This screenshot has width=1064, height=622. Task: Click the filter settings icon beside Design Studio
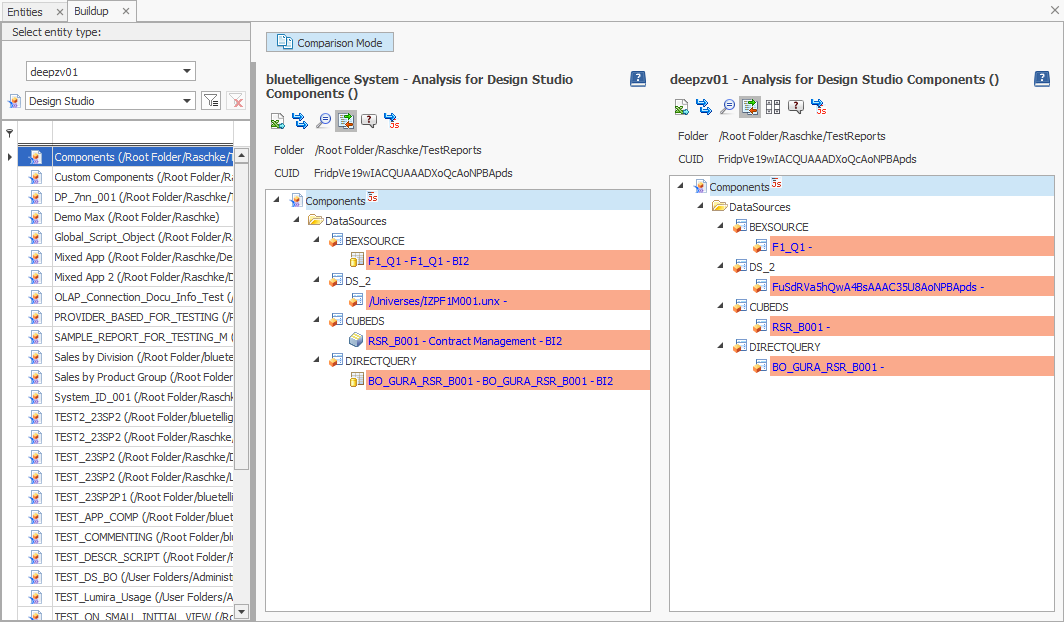tap(211, 101)
